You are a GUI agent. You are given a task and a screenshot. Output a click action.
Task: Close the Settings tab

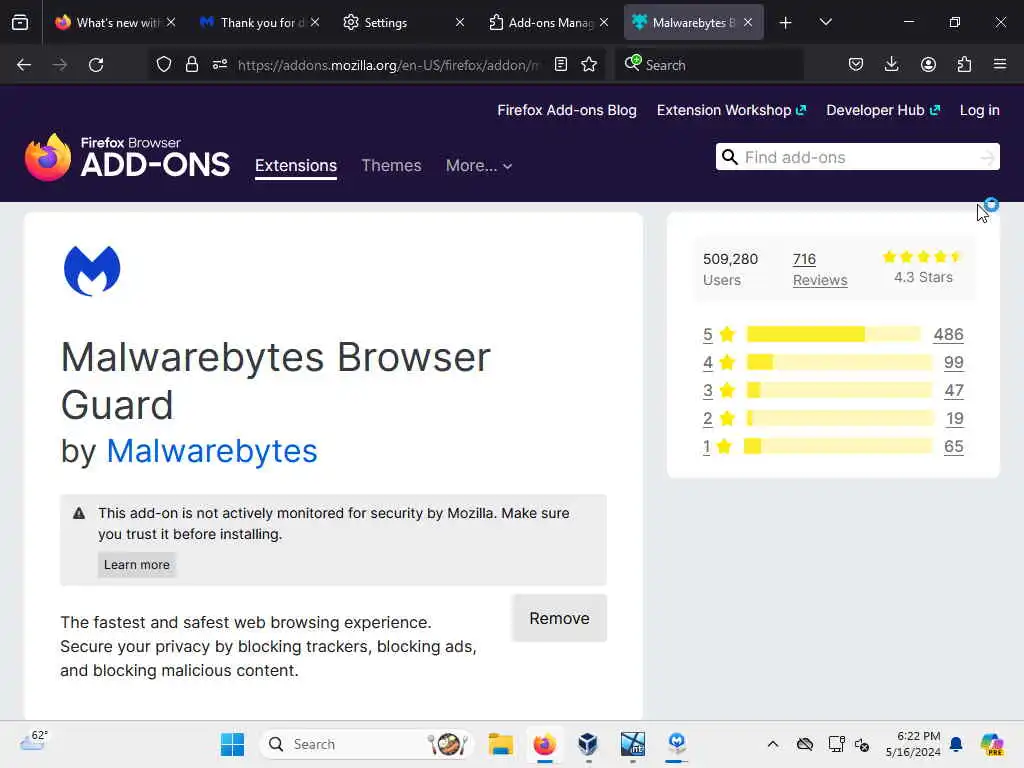[x=460, y=23]
